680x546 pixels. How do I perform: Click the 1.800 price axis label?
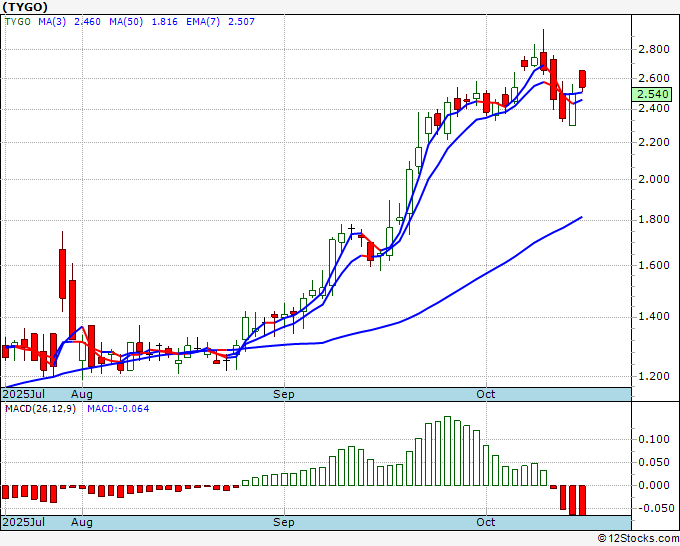coord(654,220)
